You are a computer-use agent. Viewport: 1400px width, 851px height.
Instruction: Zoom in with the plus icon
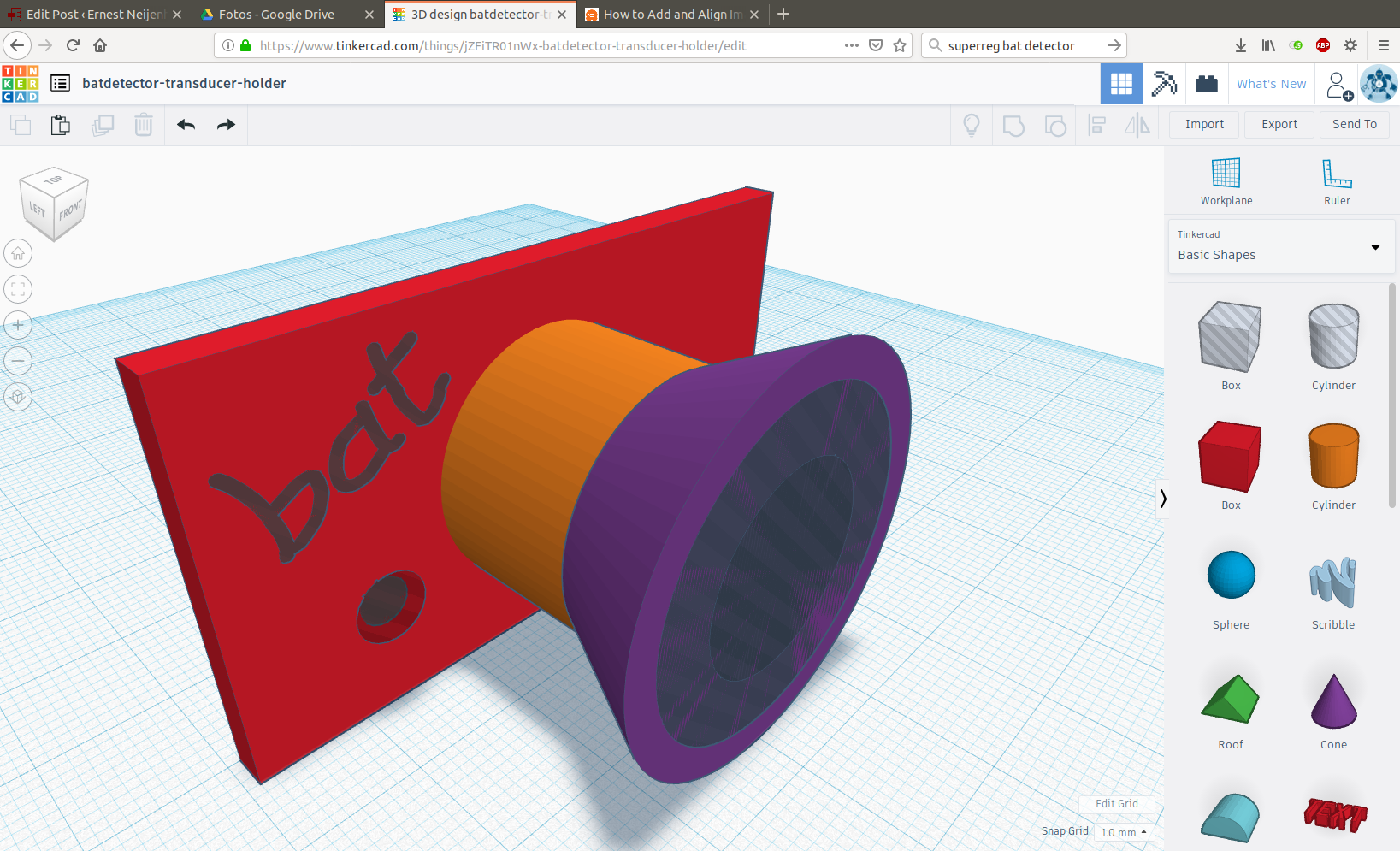(x=18, y=326)
